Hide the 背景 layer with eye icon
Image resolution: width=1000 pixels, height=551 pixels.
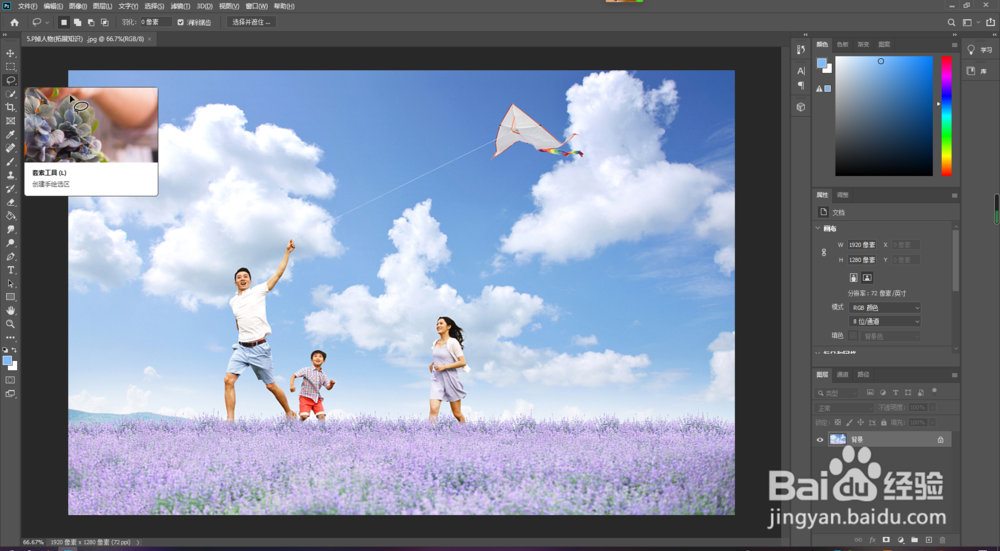(820, 439)
